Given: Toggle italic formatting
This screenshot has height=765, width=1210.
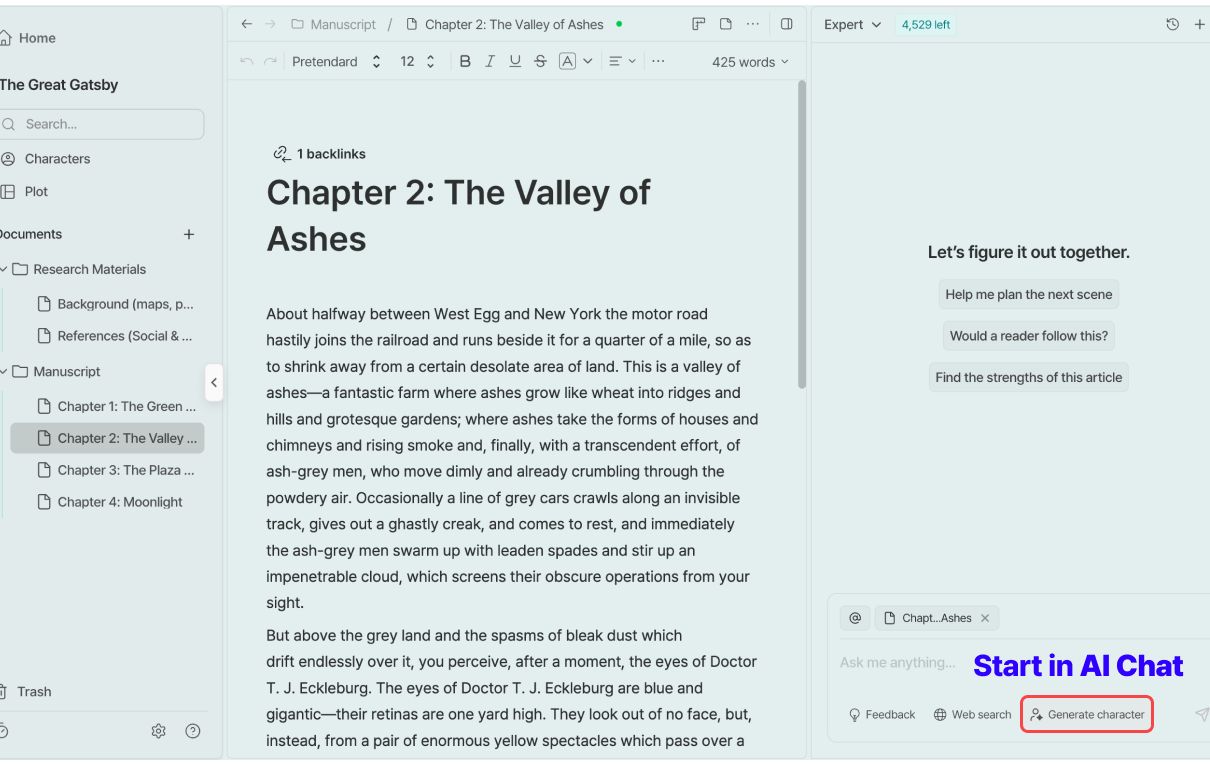Looking at the screenshot, I should 490,61.
